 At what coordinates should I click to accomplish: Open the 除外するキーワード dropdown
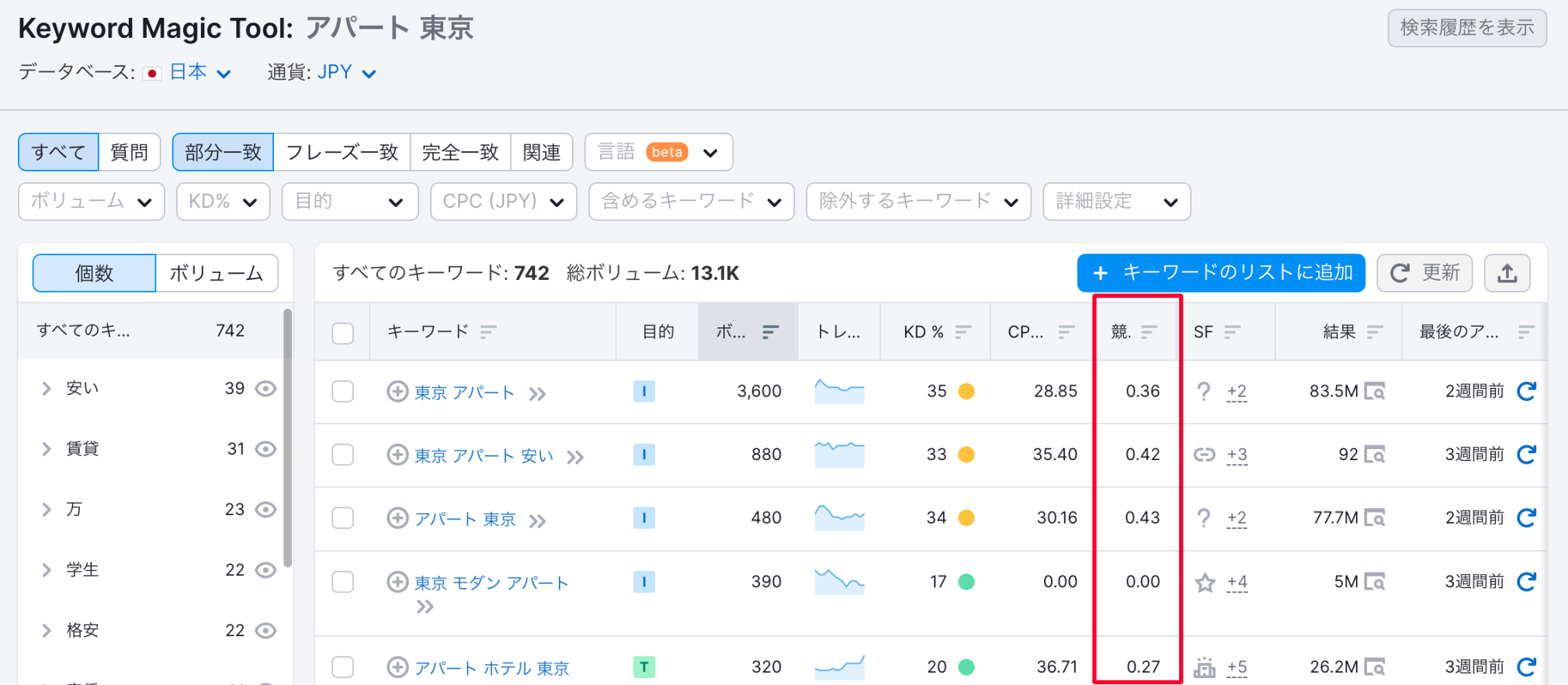[x=918, y=202]
